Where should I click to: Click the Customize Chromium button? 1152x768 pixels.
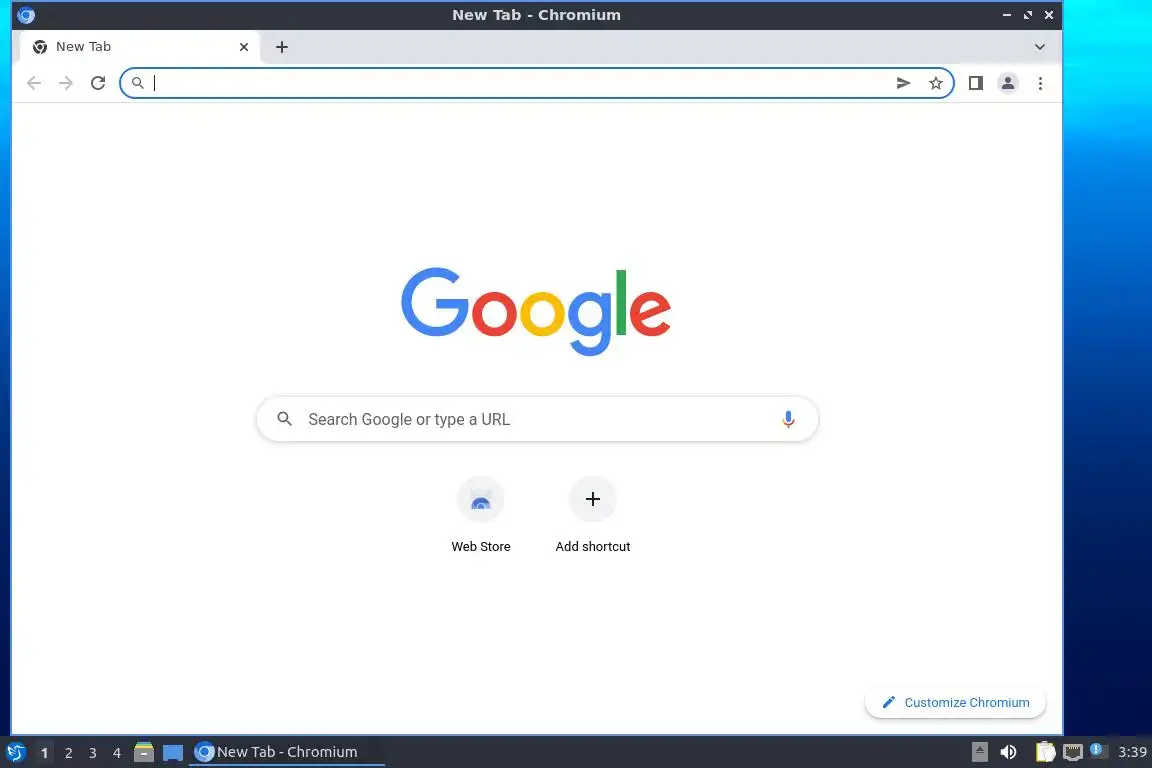tap(955, 703)
